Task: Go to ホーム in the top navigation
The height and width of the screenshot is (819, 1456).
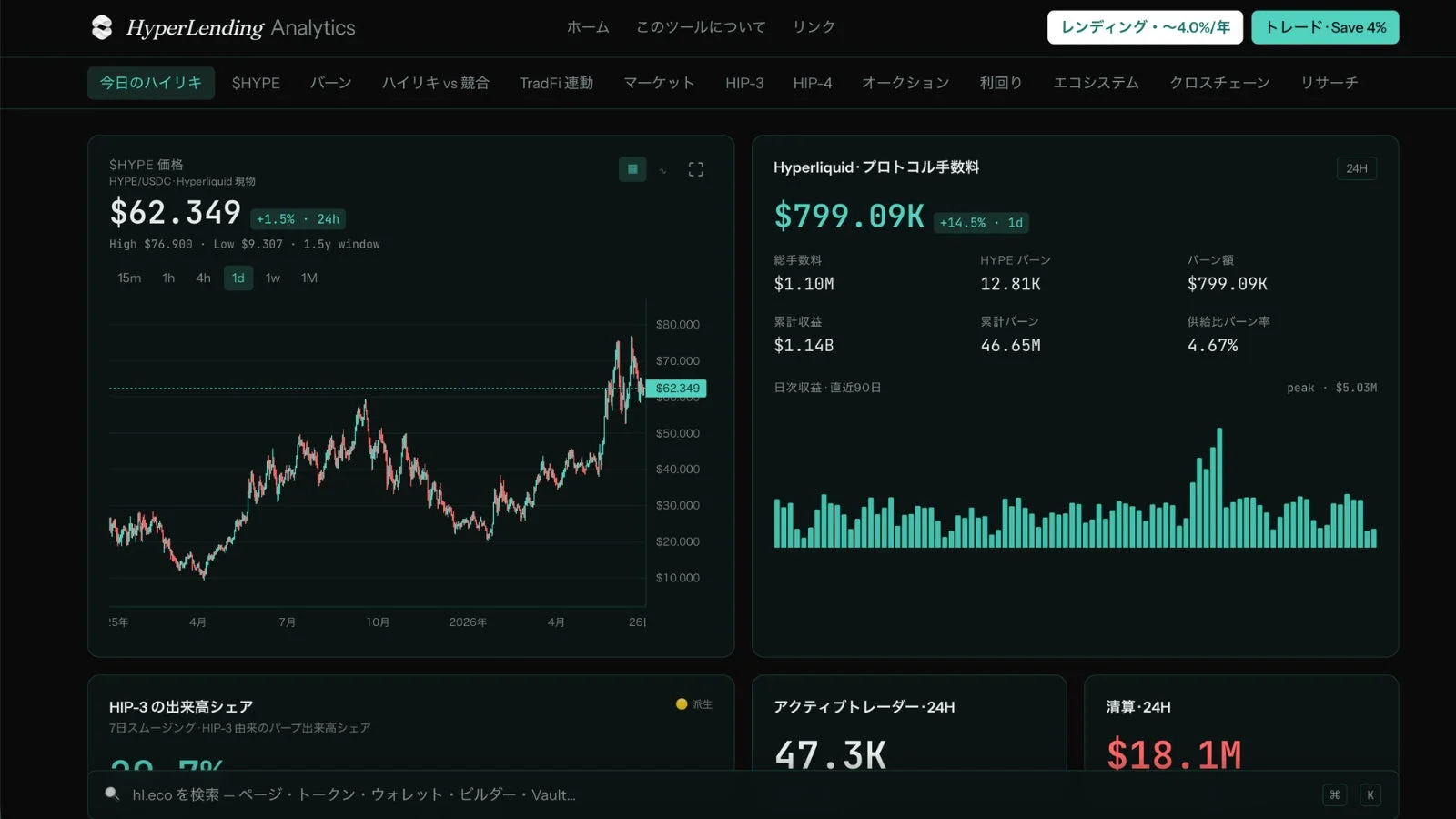Action: pyautogui.click(x=588, y=27)
